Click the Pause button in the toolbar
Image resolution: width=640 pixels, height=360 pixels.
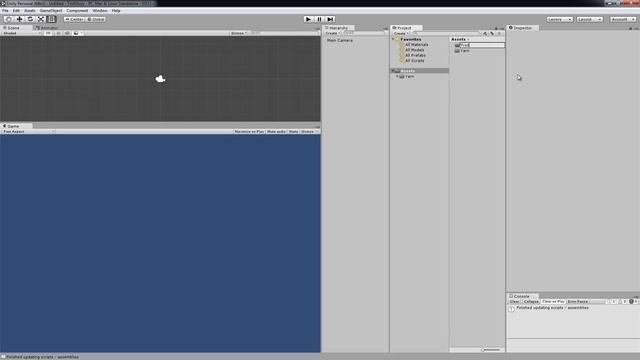pyautogui.click(x=319, y=19)
